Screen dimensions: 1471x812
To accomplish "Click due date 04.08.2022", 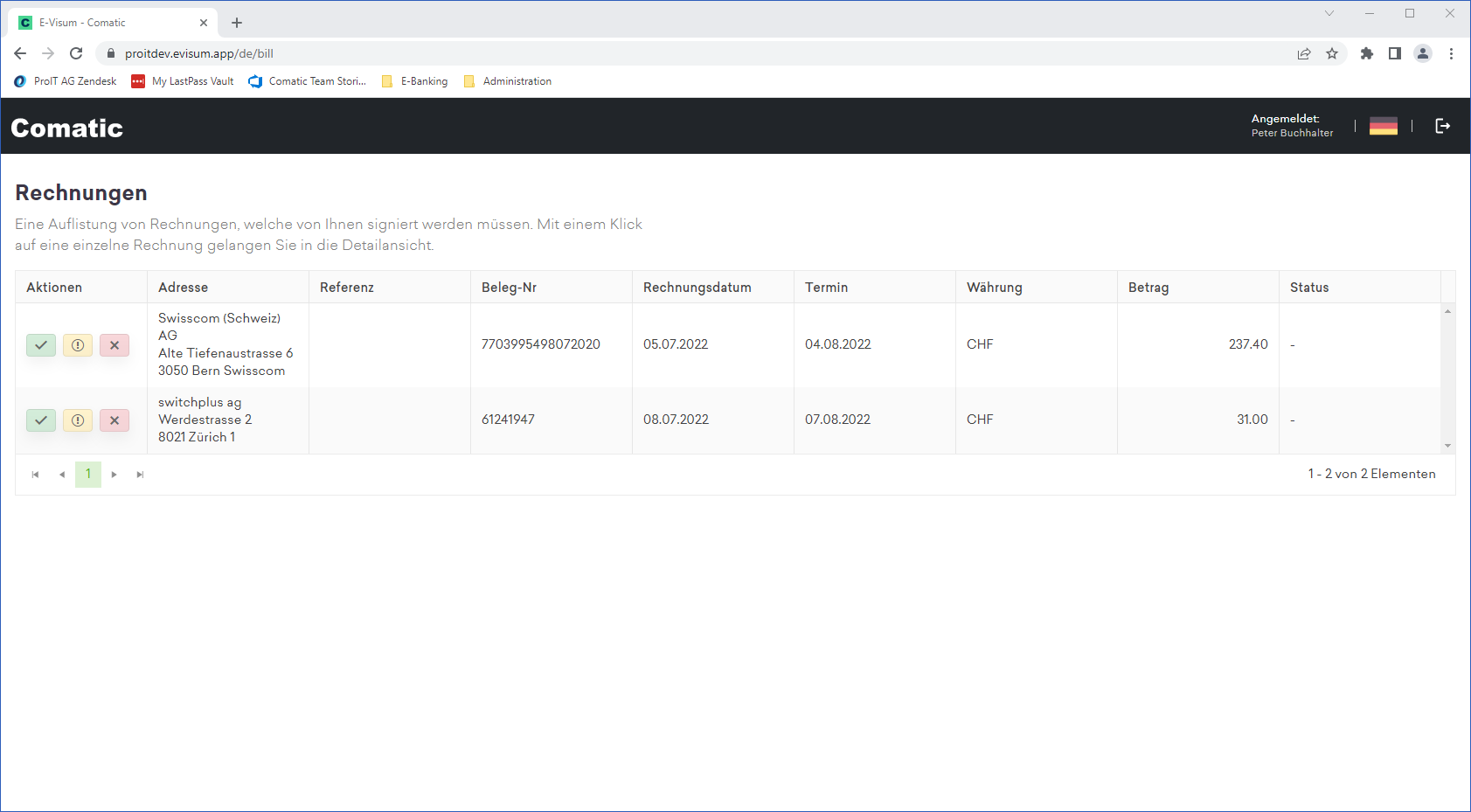I will pos(838,344).
